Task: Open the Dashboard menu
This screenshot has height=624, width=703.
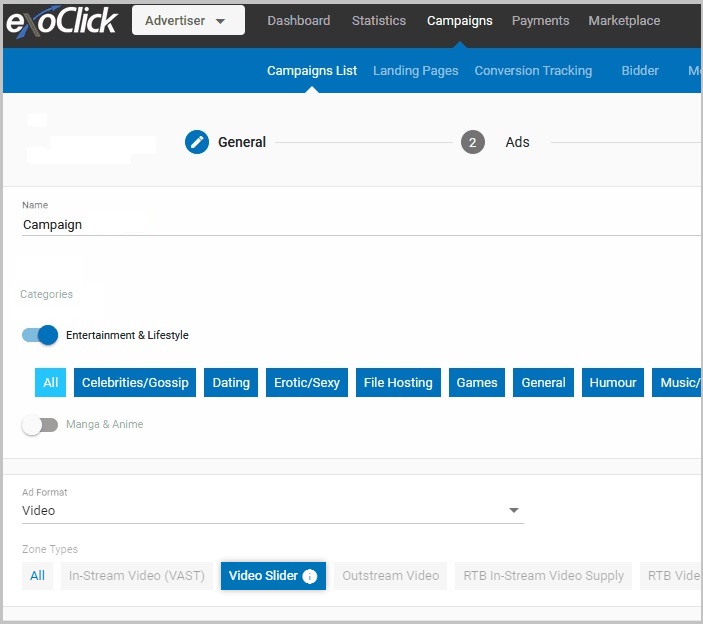Action: pos(299,21)
